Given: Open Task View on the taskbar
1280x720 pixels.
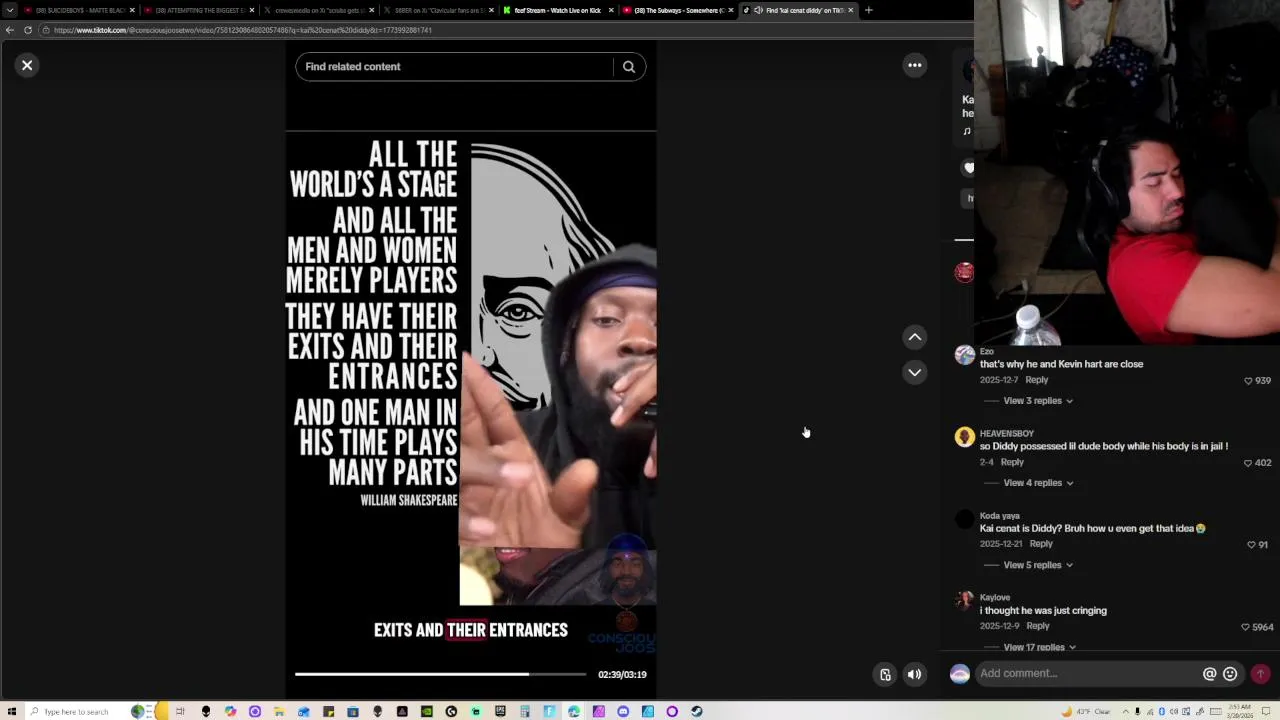Looking at the screenshot, I should pyautogui.click(x=180, y=711).
